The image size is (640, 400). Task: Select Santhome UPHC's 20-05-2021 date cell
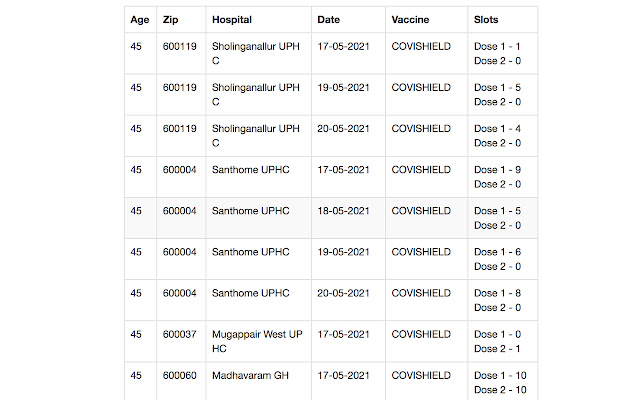point(343,293)
